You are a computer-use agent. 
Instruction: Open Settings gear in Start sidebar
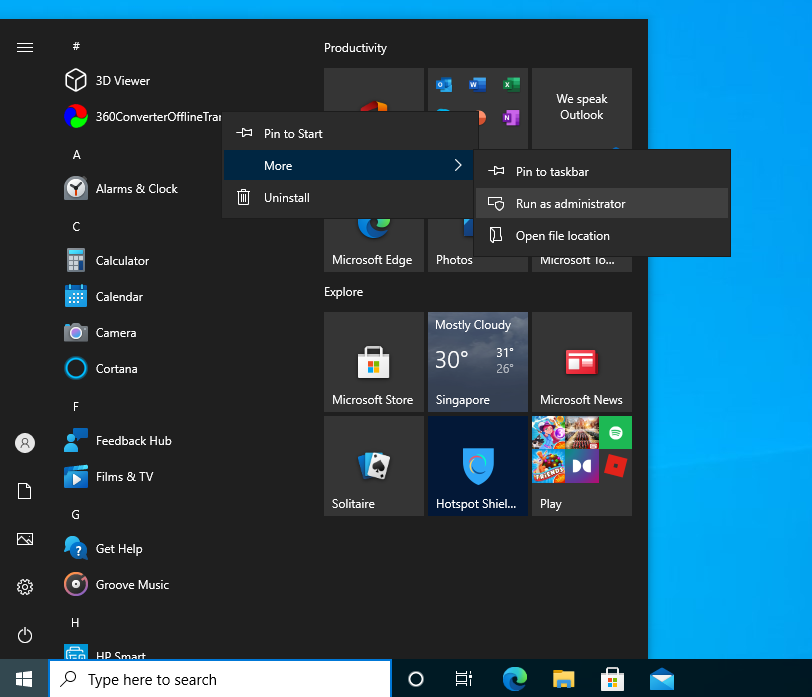[25, 587]
